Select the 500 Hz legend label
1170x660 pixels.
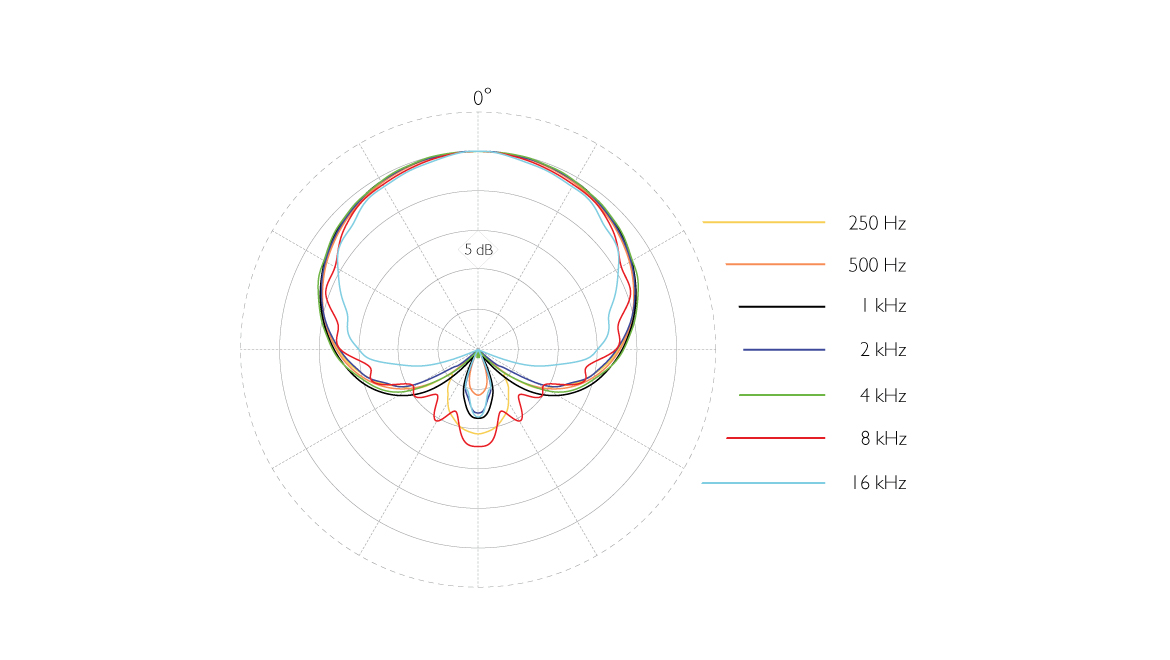pyautogui.click(x=877, y=265)
